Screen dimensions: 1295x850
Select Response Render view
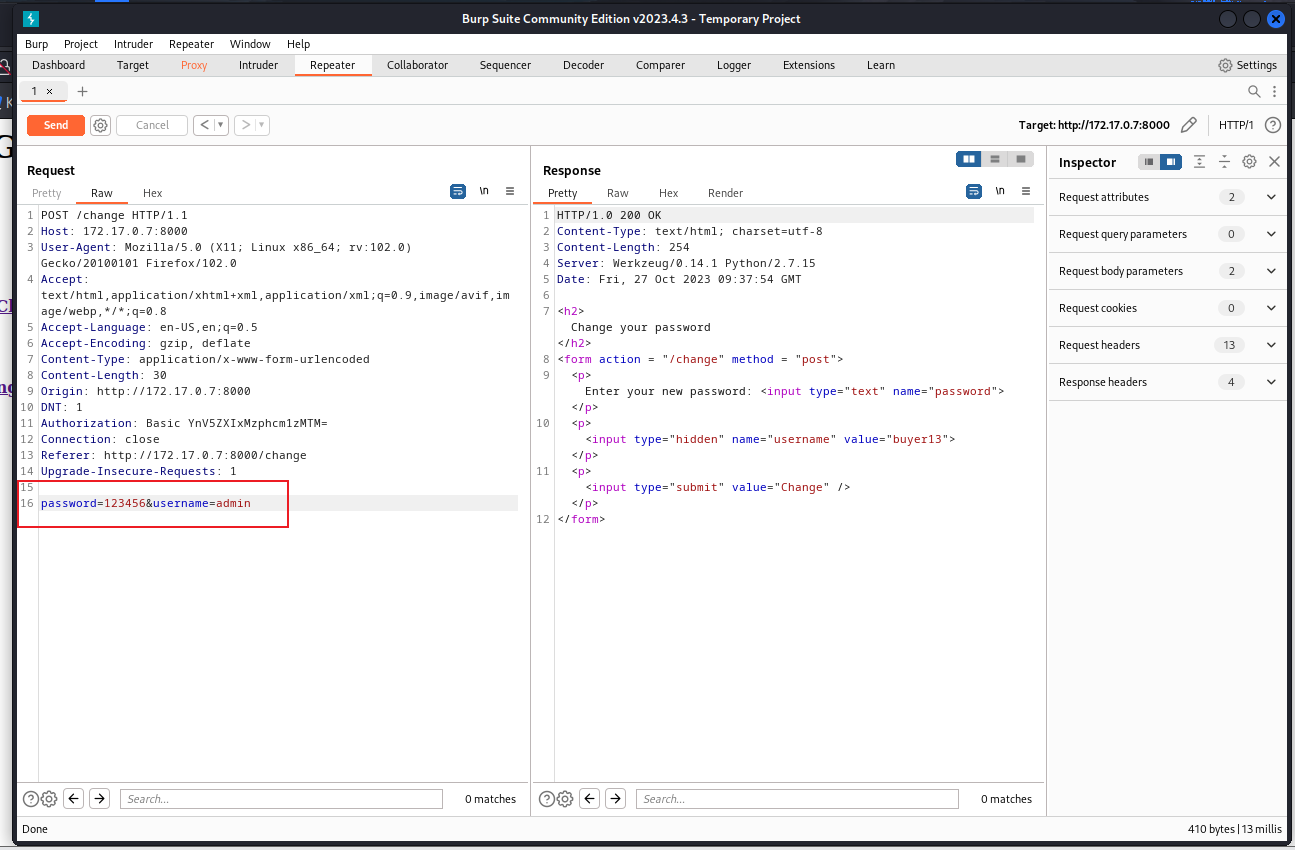pyautogui.click(x=726, y=193)
